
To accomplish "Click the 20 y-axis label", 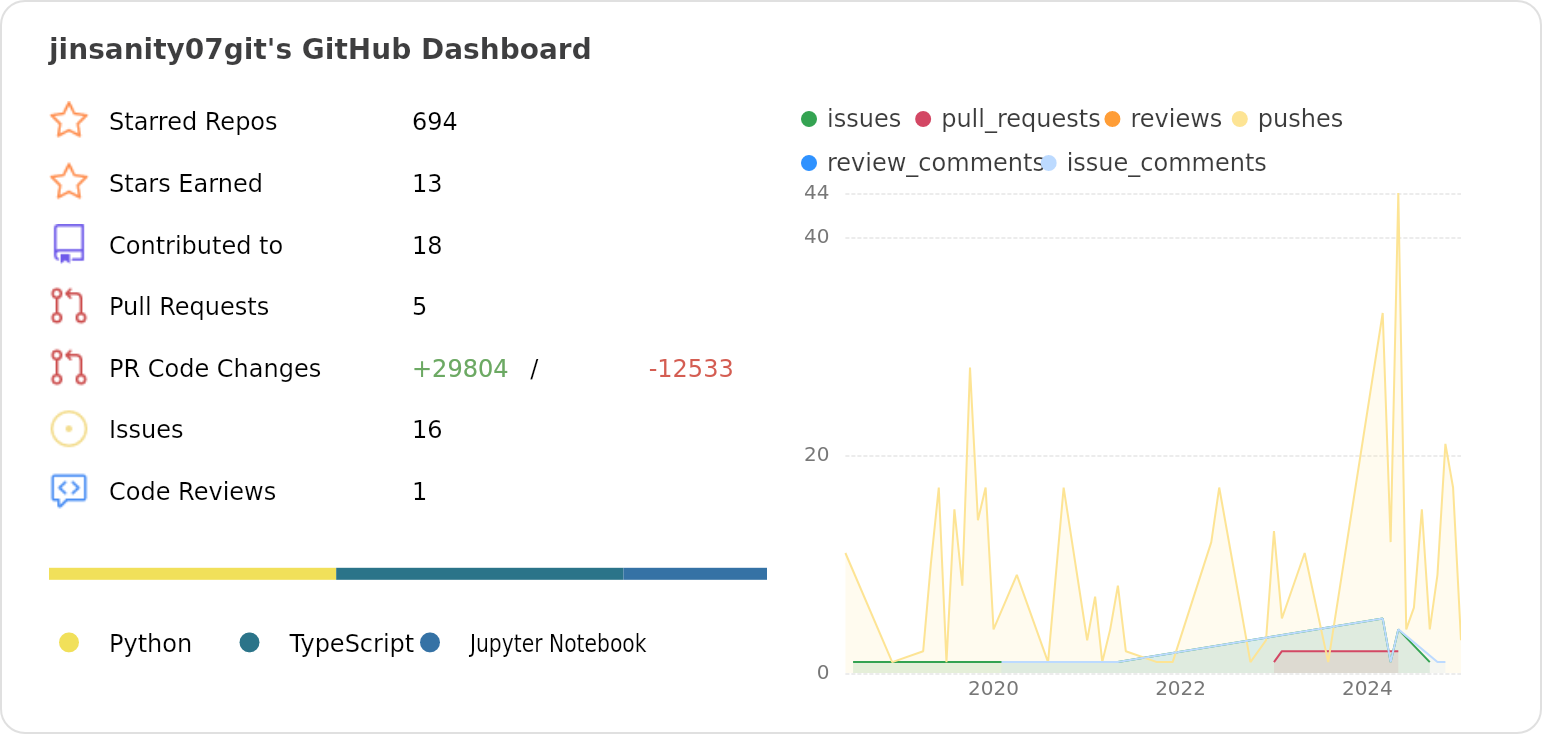I will click(816, 455).
